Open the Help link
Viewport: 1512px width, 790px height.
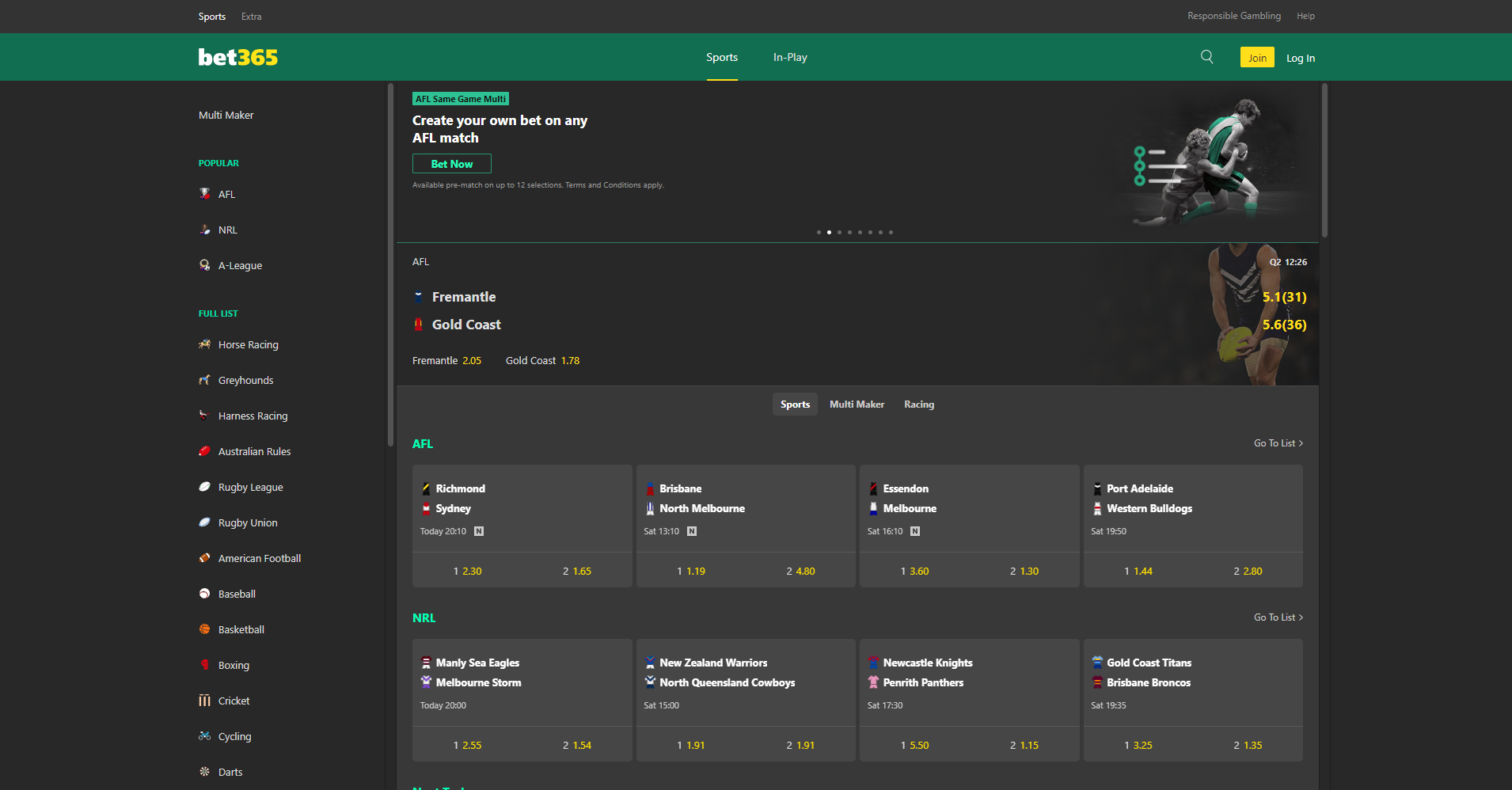[x=1305, y=16]
